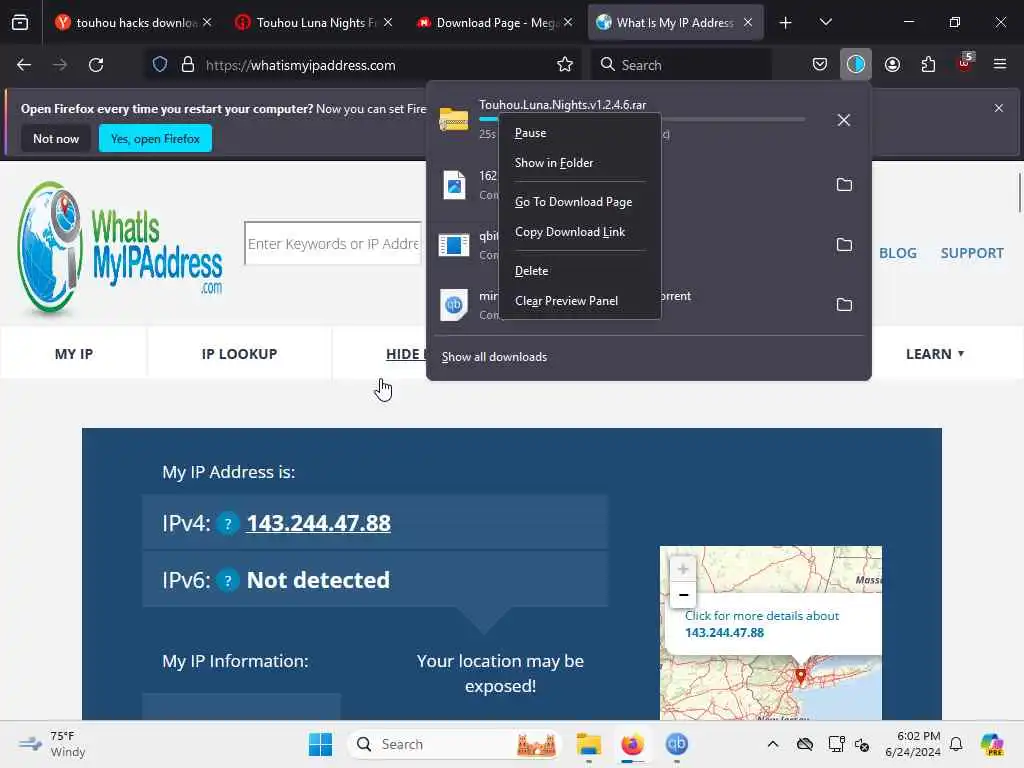Open MY IP navigation item
The image size is (1024, 768).
pyautogui.click(x=74, y=354)
